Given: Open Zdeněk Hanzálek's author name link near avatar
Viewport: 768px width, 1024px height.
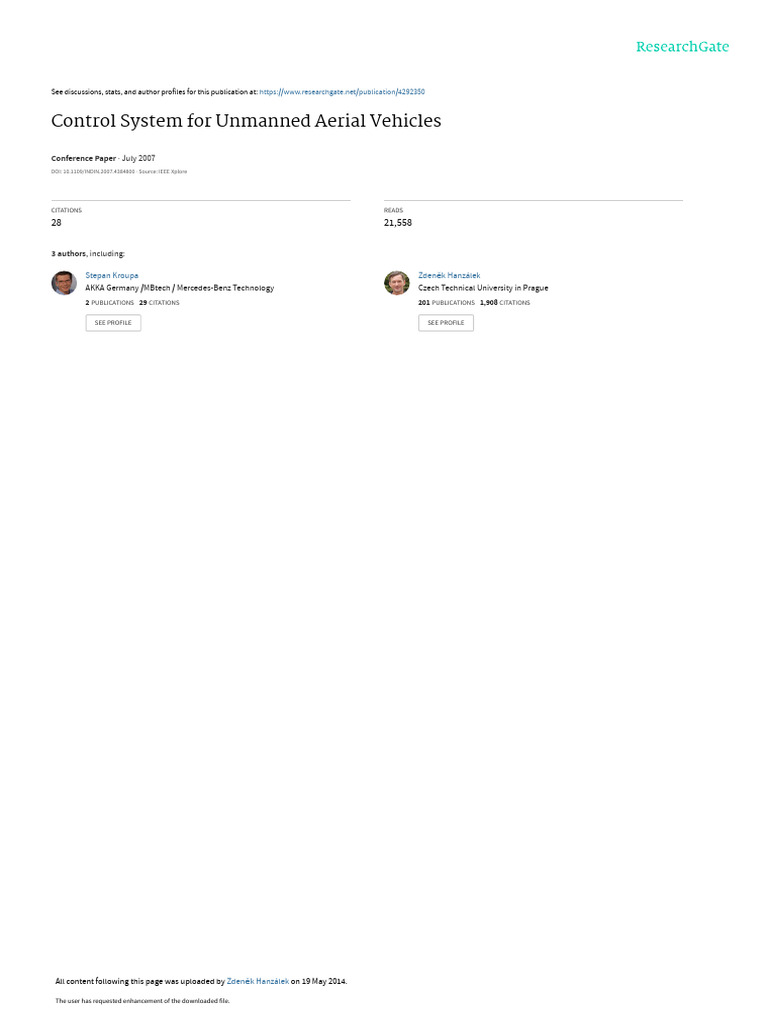Looking at the screenshot, I should (449, 276).
